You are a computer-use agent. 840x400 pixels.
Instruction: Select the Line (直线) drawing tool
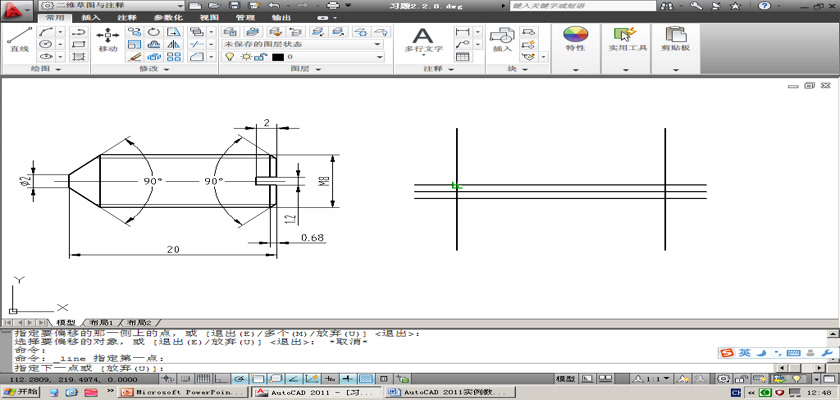(19, 40)
